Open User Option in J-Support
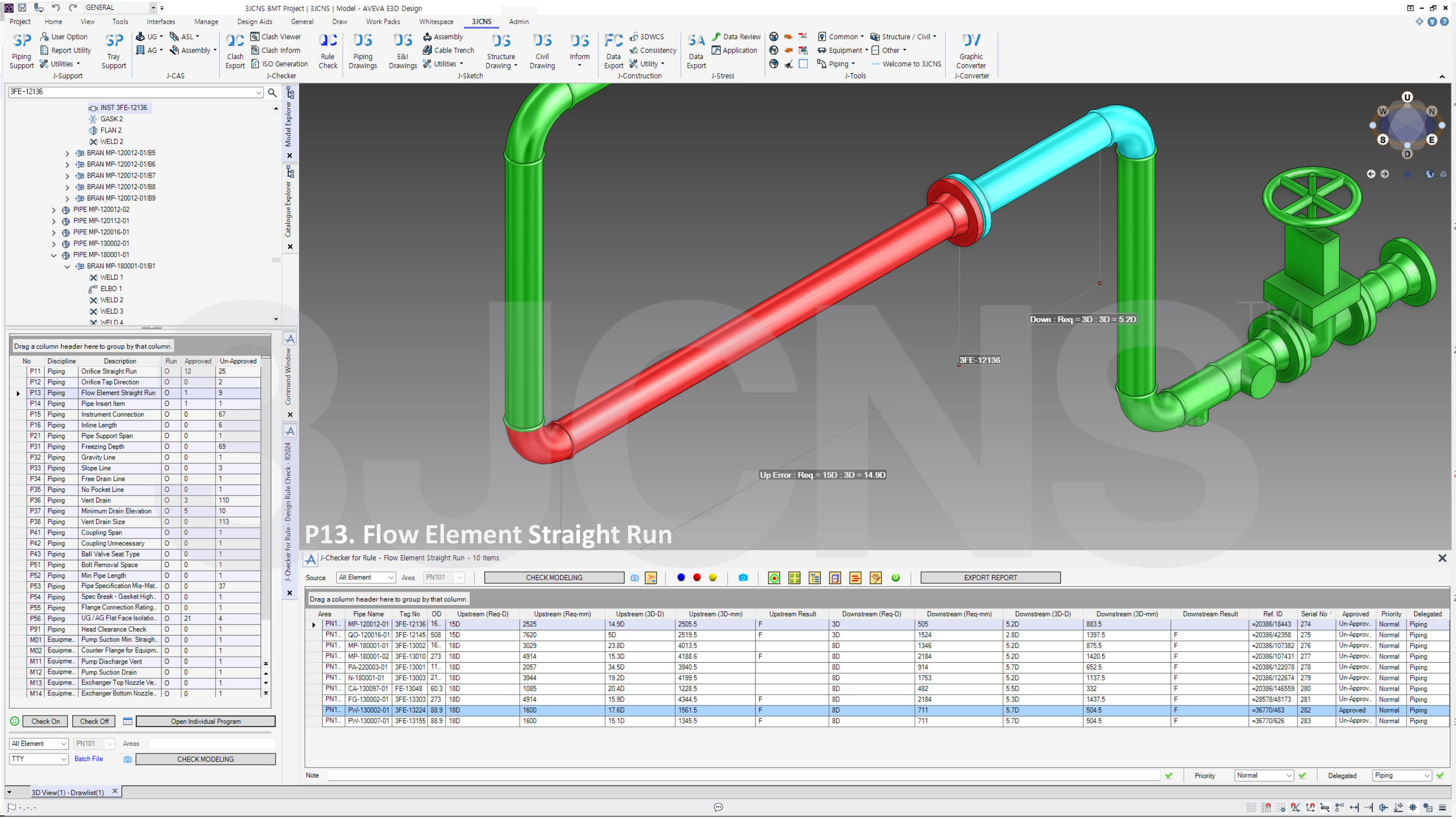 (x=63, y=37)
